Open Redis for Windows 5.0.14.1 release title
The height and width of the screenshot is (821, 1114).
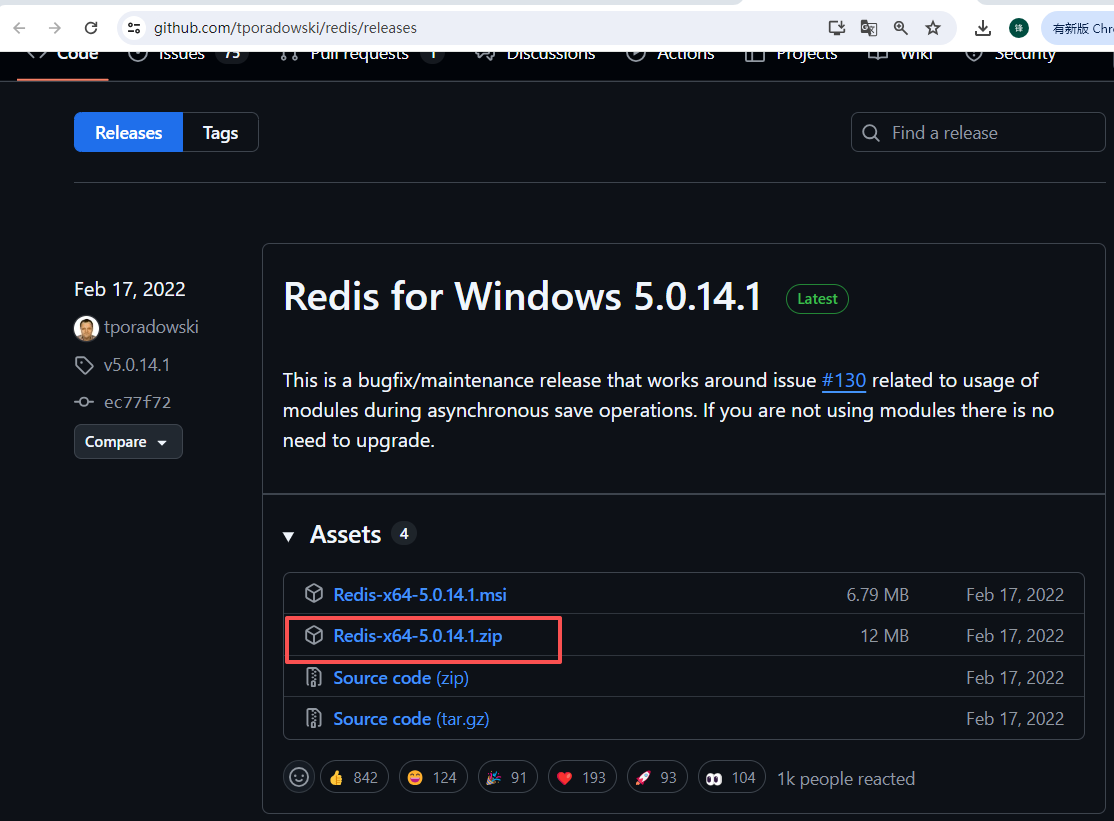point(522,296)
